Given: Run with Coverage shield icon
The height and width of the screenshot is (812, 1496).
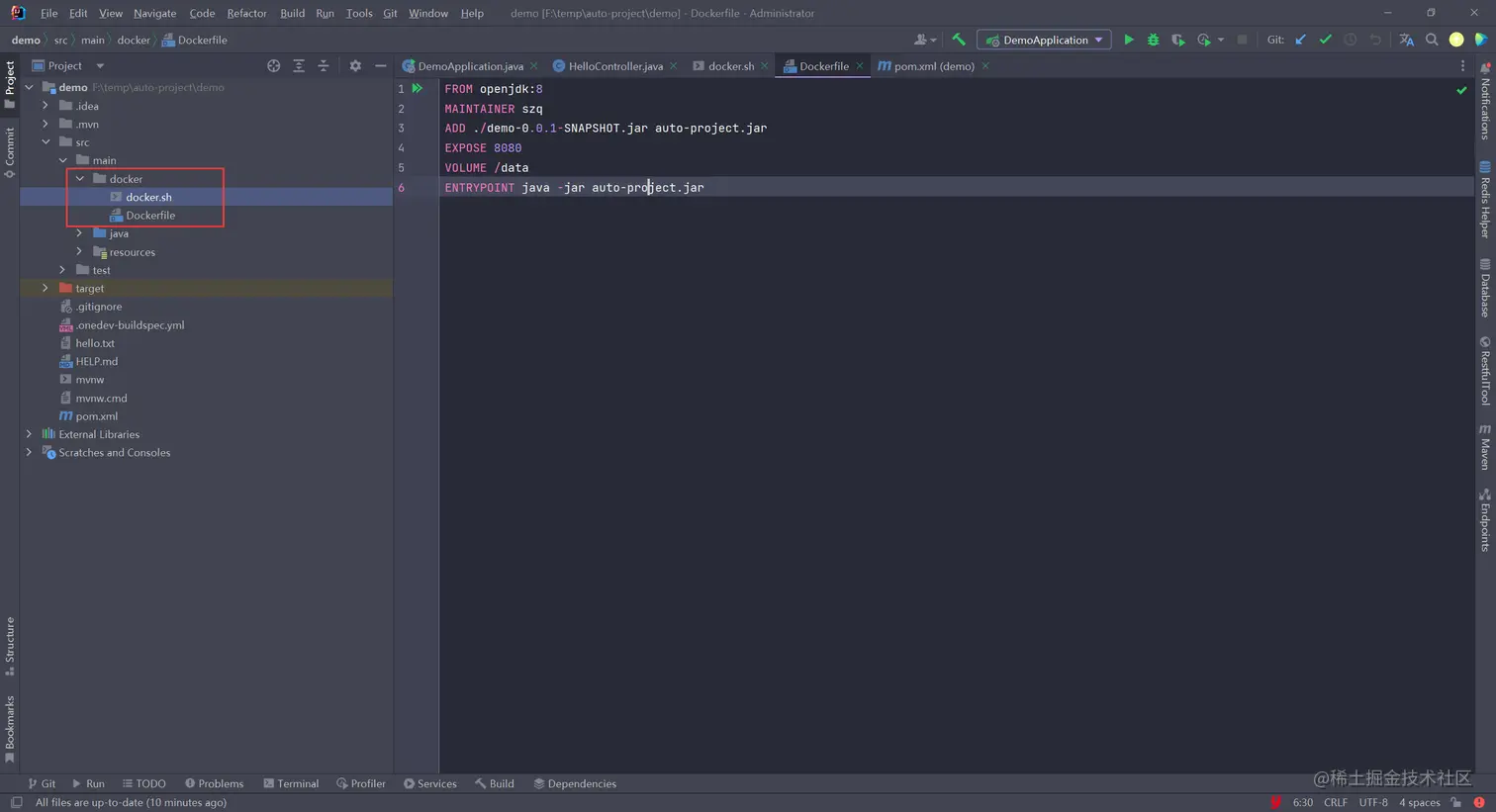Looking at the screenshot, I should 1177,40.
